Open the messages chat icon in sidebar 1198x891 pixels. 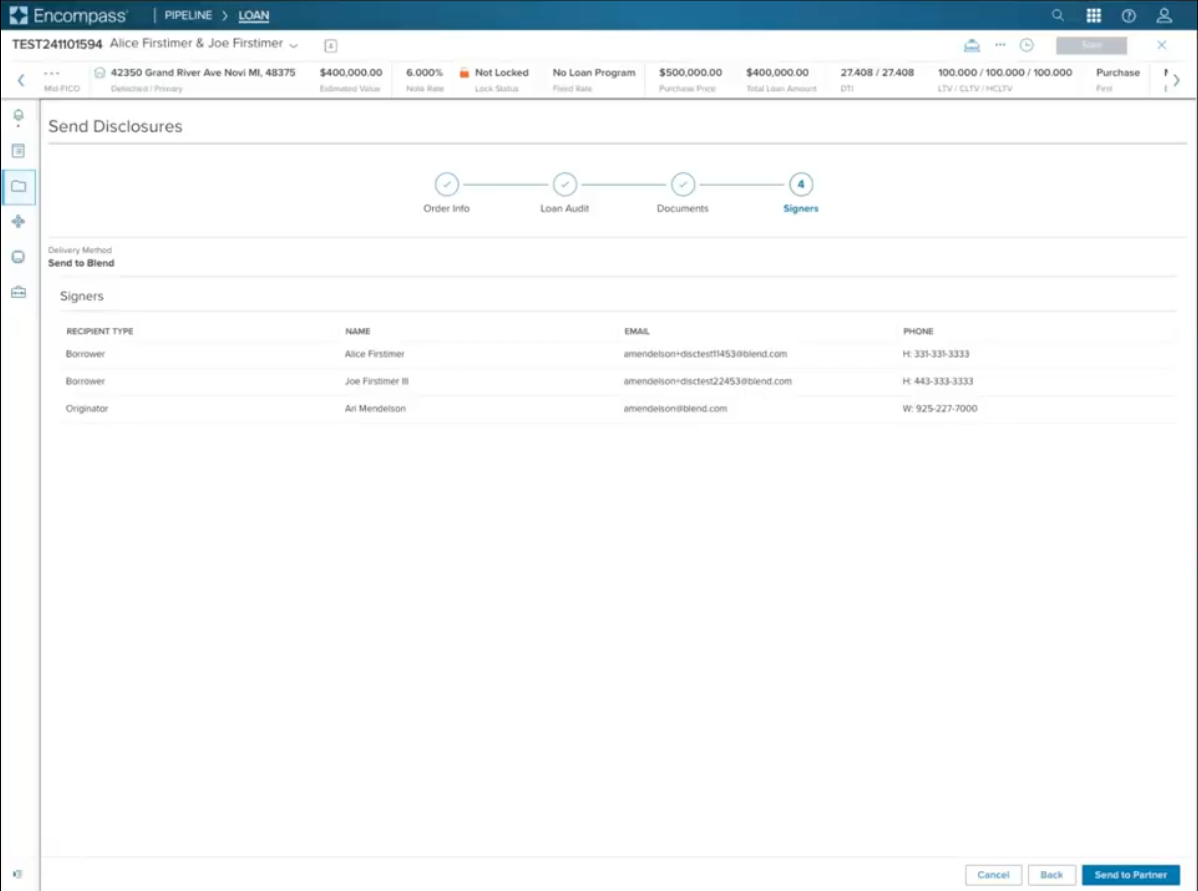(x=18, y=257)
